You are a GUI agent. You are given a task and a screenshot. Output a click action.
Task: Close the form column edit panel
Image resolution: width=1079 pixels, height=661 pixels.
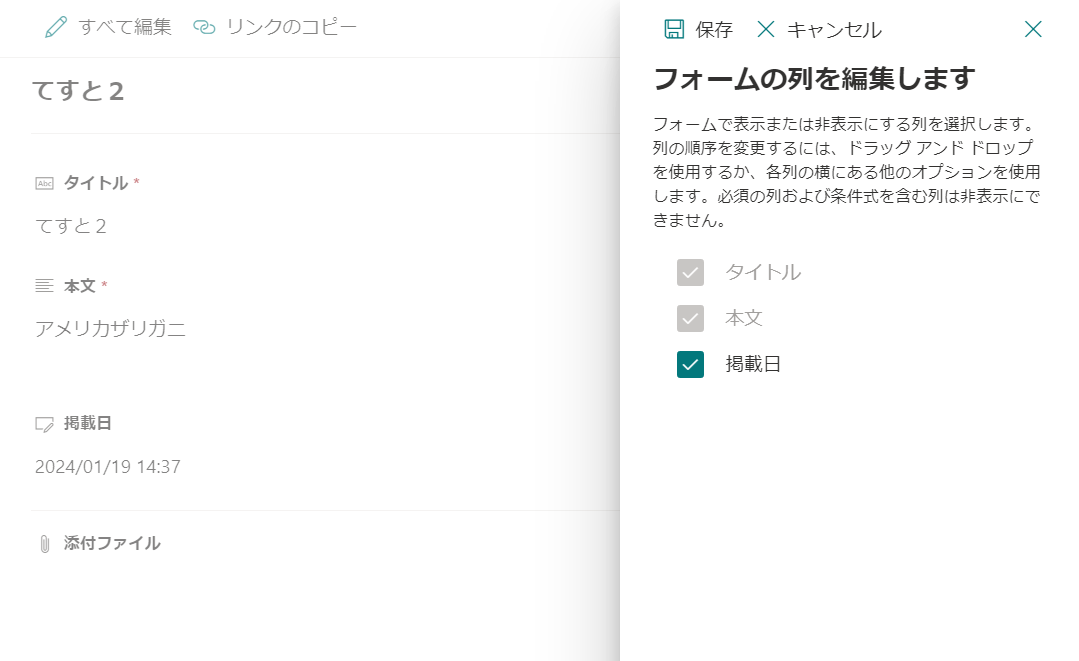point(1033,29)
